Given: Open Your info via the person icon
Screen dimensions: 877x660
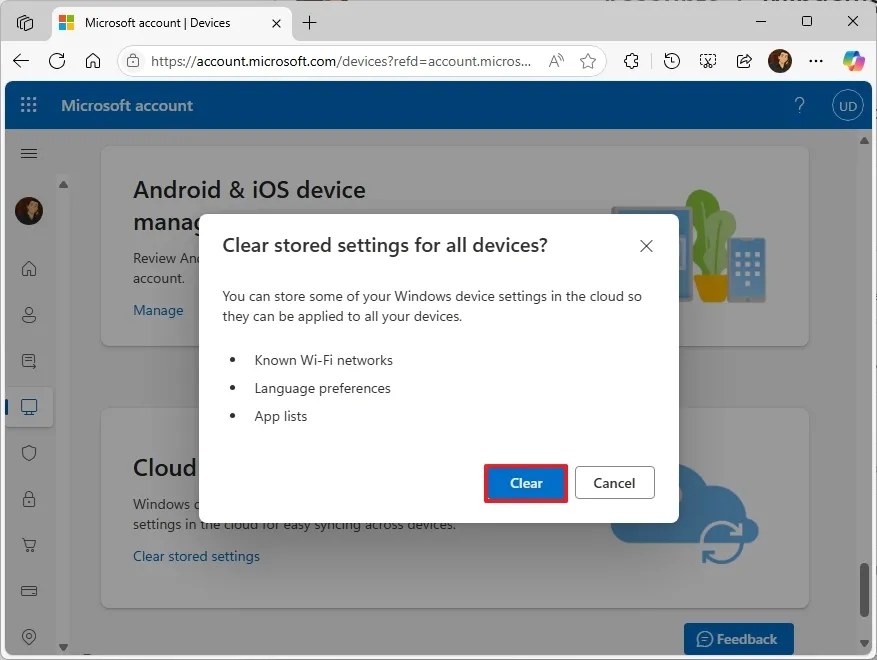Looking at the screenshot, I should pyautogui.click(x=29, y=314).
